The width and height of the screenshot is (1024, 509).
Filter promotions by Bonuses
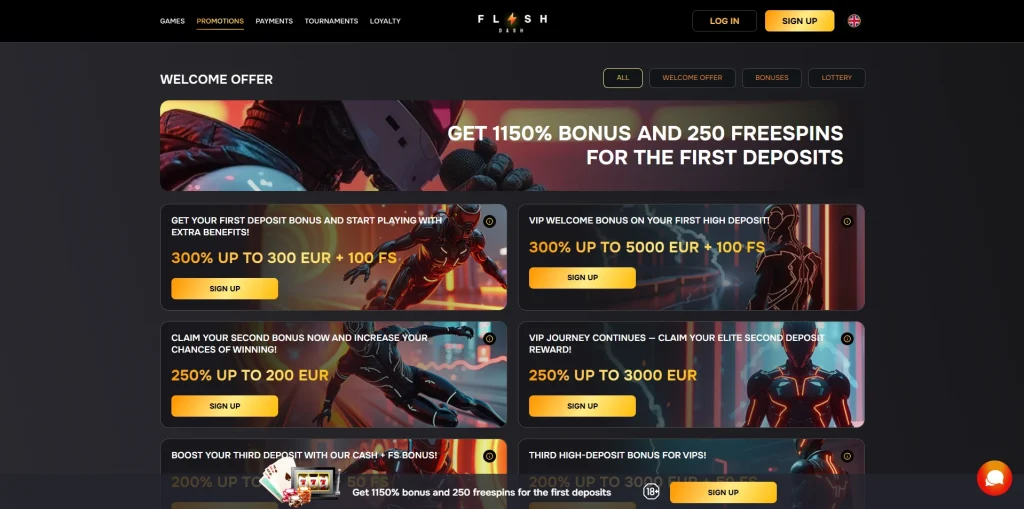(x=772, y=78)
